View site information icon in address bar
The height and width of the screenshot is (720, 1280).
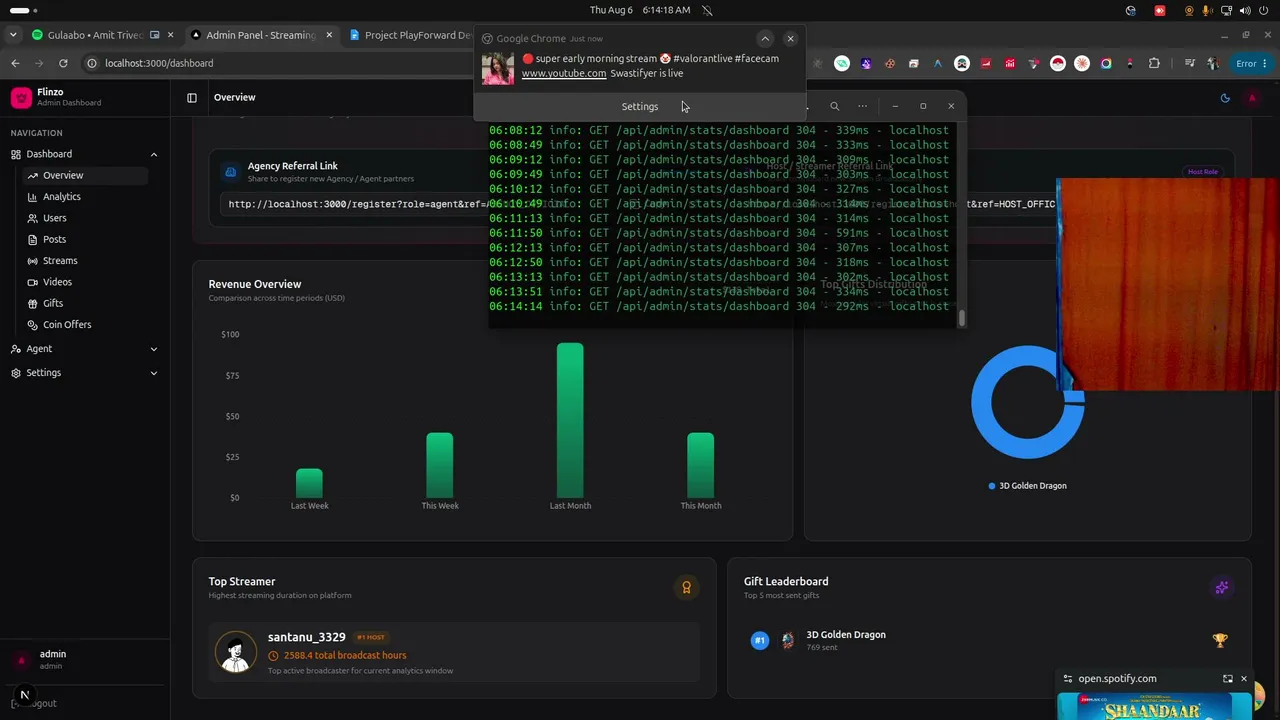92,63
